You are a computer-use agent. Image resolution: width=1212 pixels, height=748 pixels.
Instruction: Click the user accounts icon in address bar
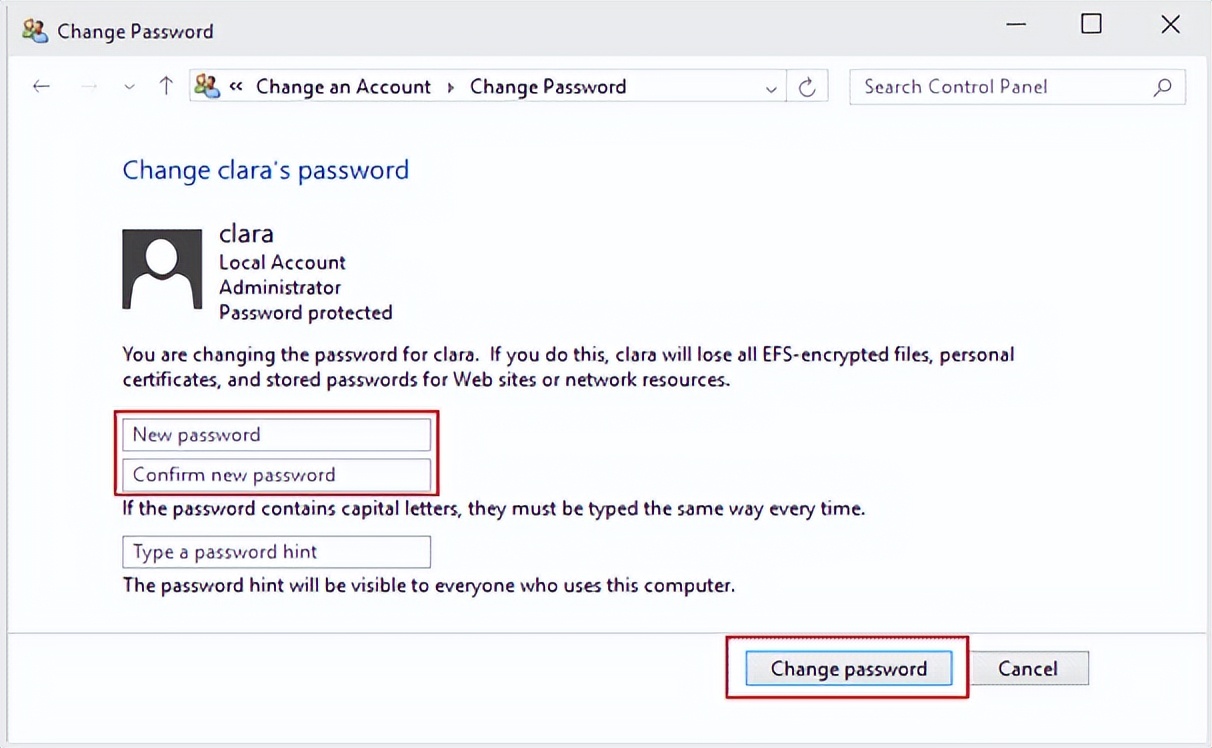click(x=207, y=86)
